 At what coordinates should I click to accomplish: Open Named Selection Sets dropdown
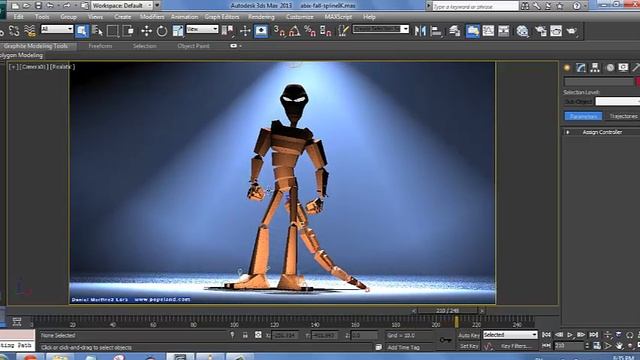[x=380, y=29]
